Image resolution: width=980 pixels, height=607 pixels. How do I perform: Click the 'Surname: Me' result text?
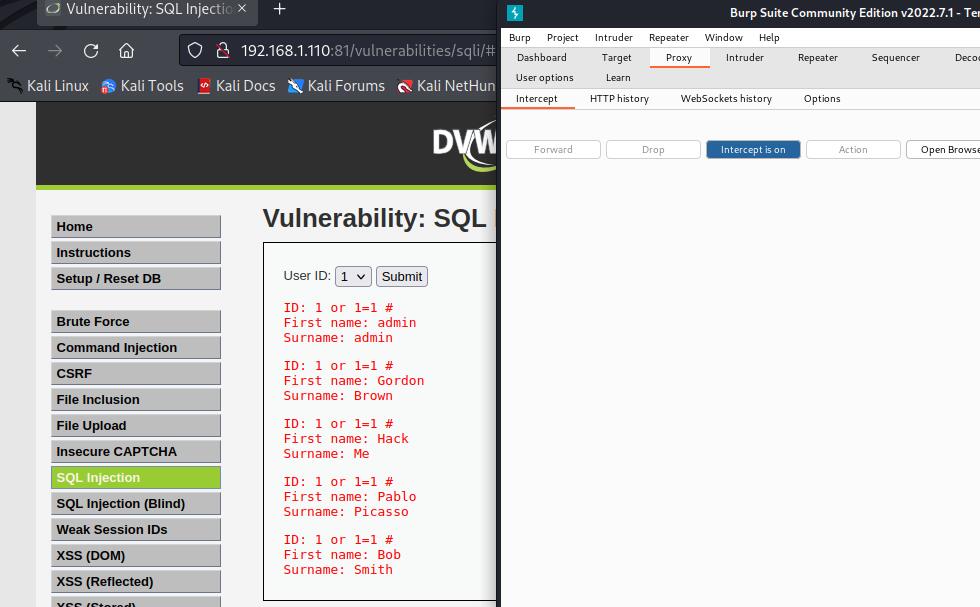point(326,454)
